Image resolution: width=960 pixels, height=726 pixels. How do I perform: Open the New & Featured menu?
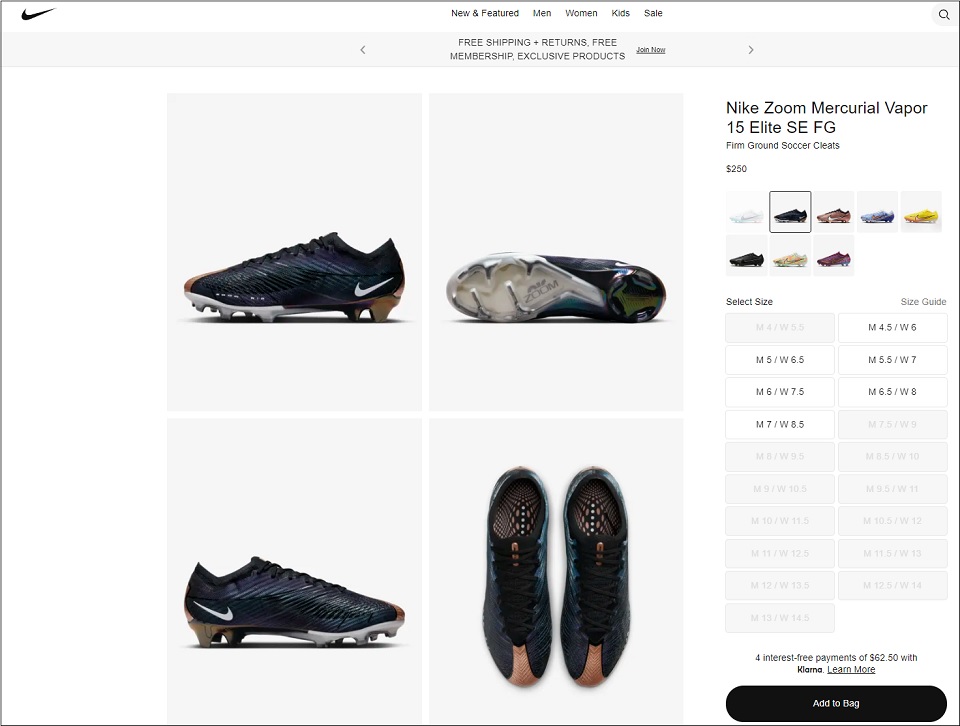485,13
